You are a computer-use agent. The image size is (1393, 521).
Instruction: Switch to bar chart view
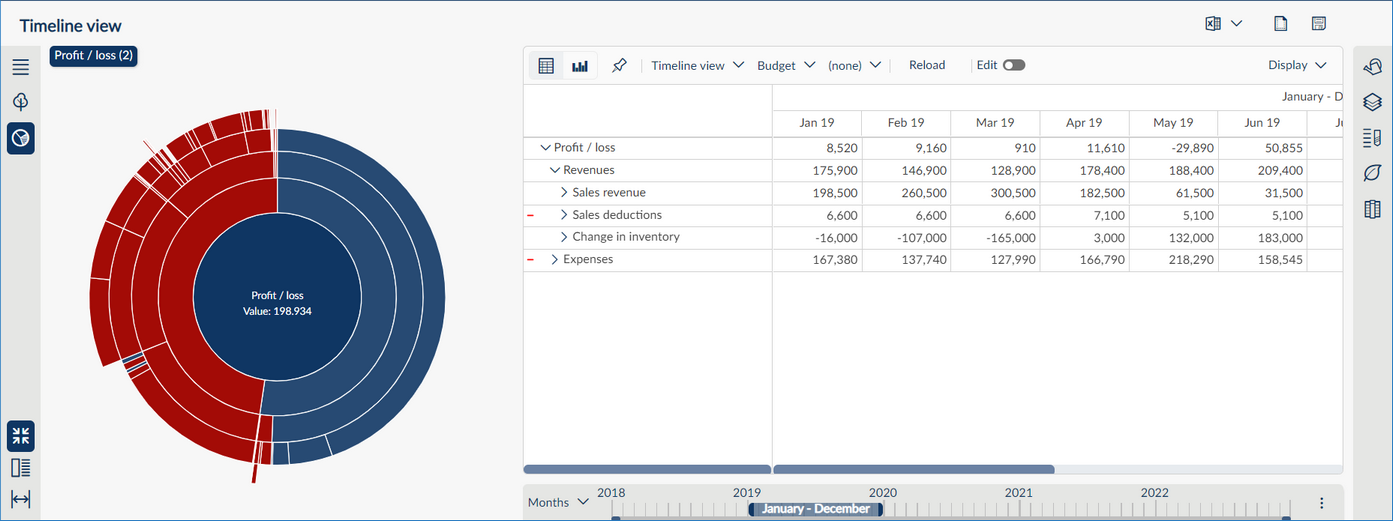pyautogui.click(x=580, y=66)
